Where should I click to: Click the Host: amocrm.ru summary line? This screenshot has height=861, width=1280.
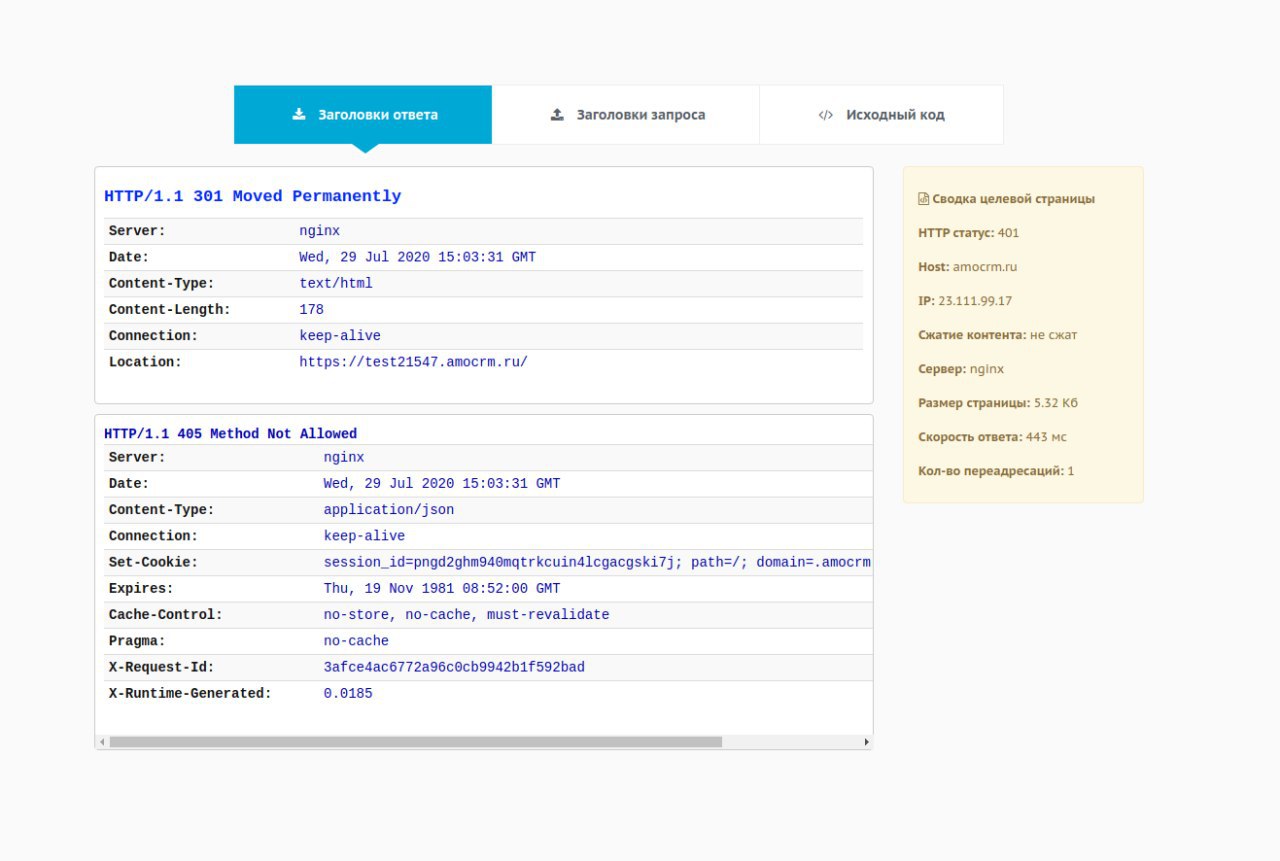pyautogui.click(x=968, y=267)
